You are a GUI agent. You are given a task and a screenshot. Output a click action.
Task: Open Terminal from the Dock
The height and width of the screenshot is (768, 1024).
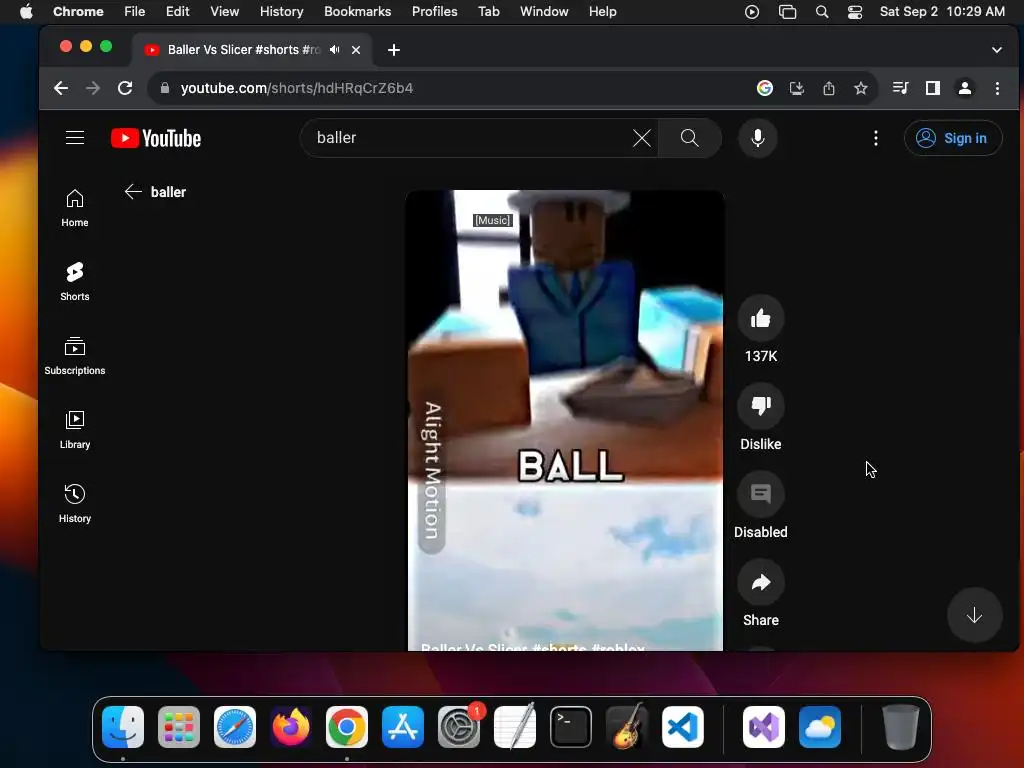[571, 726]
